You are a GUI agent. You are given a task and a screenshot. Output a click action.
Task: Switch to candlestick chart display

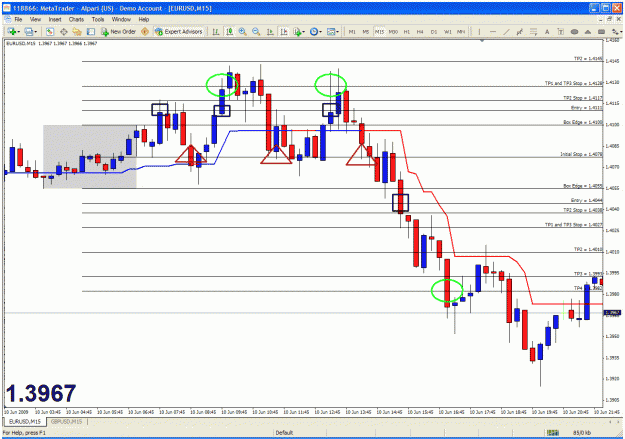229,31
